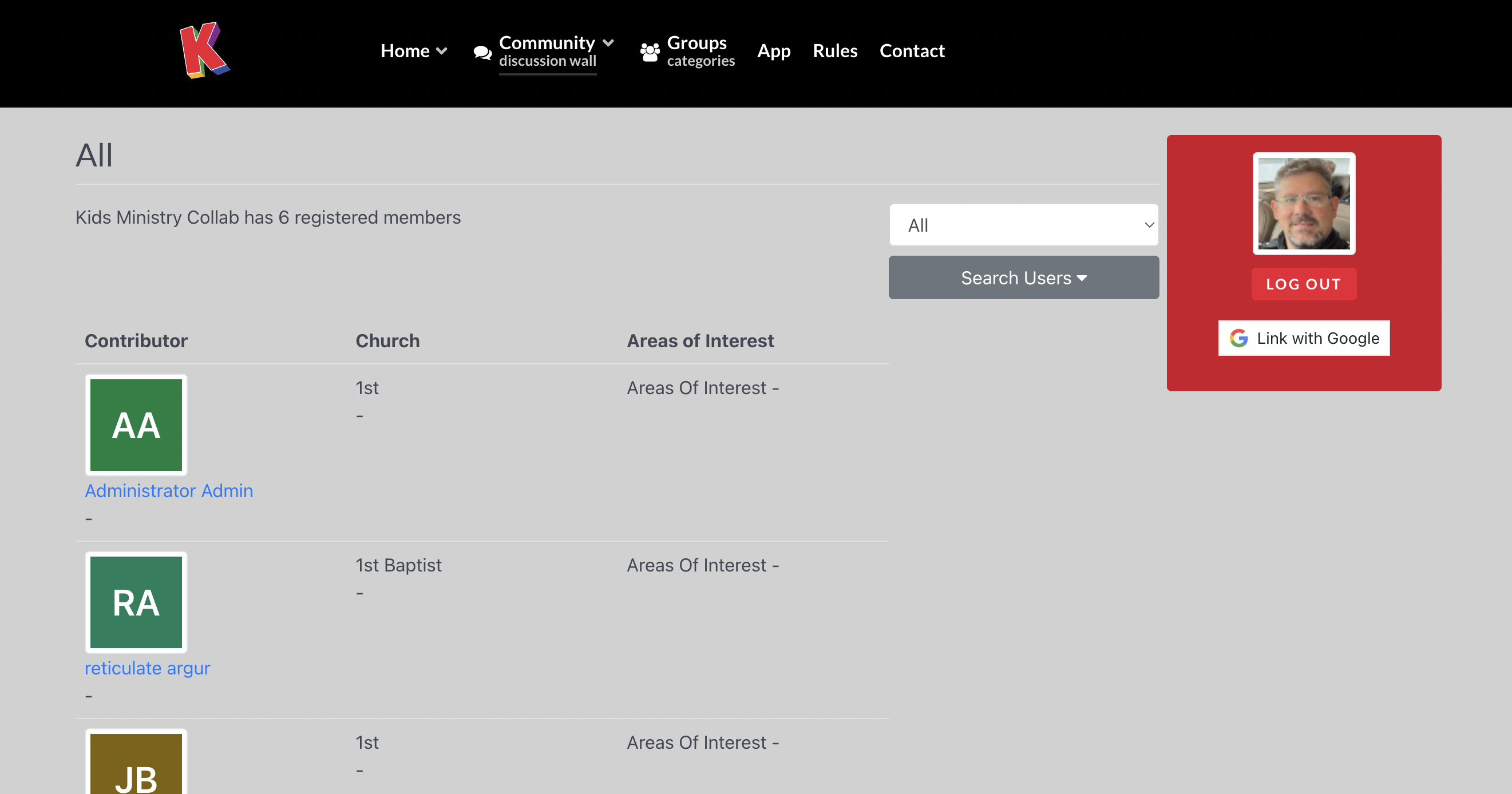Click the Link with Google button

[x=1304, y=338]
